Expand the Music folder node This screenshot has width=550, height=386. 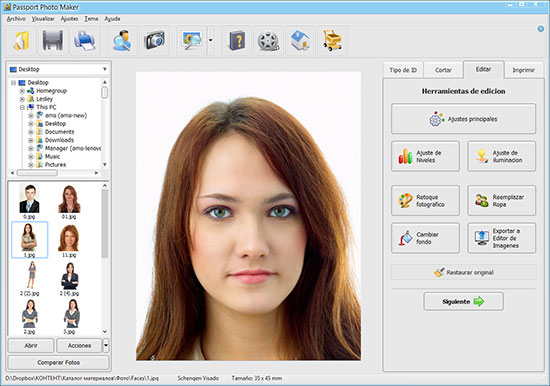[31, 157]
